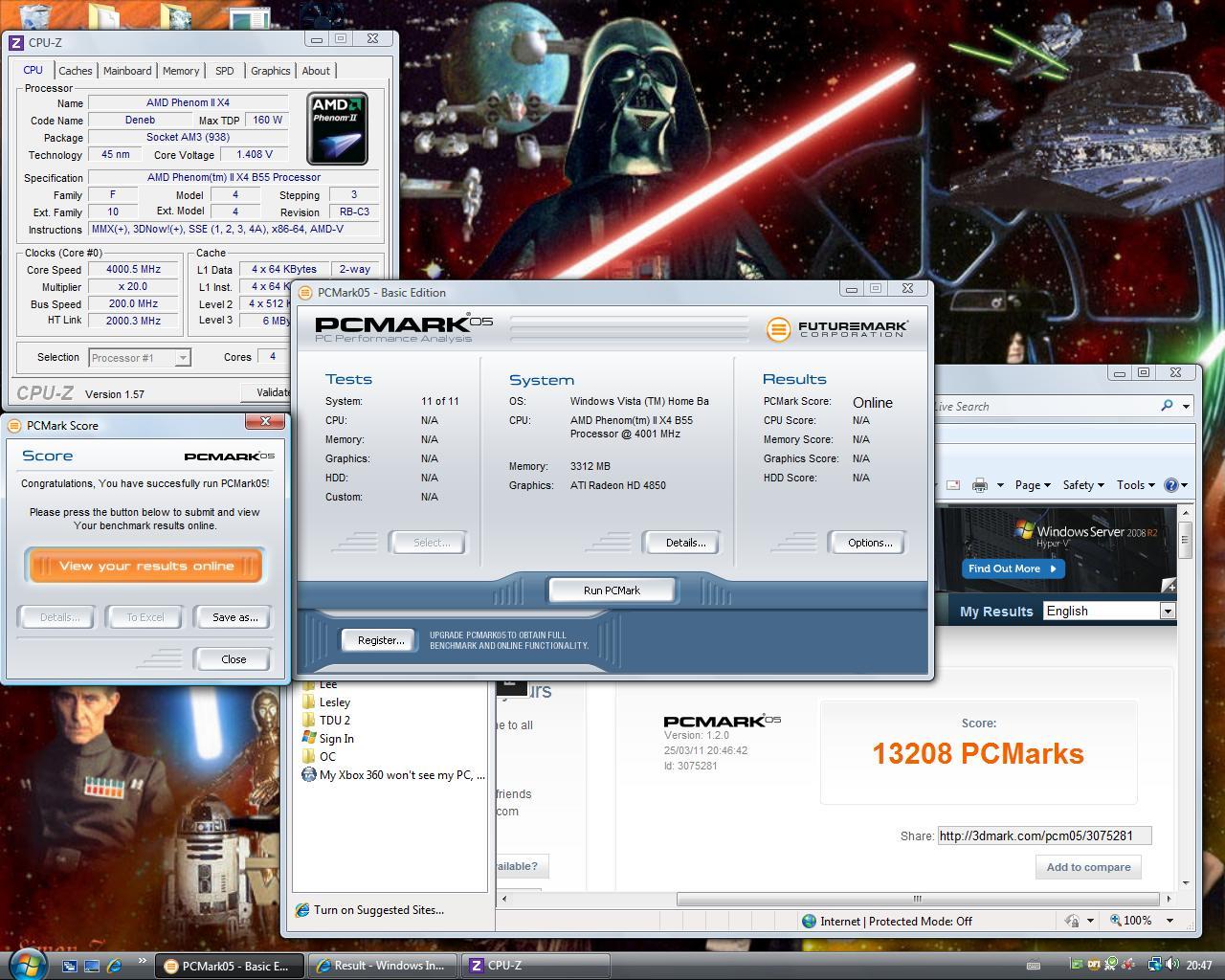Click the Print icon in browser toolbar
The height and width of the screenshot is (980, 1225).
[x=980, y=485]
